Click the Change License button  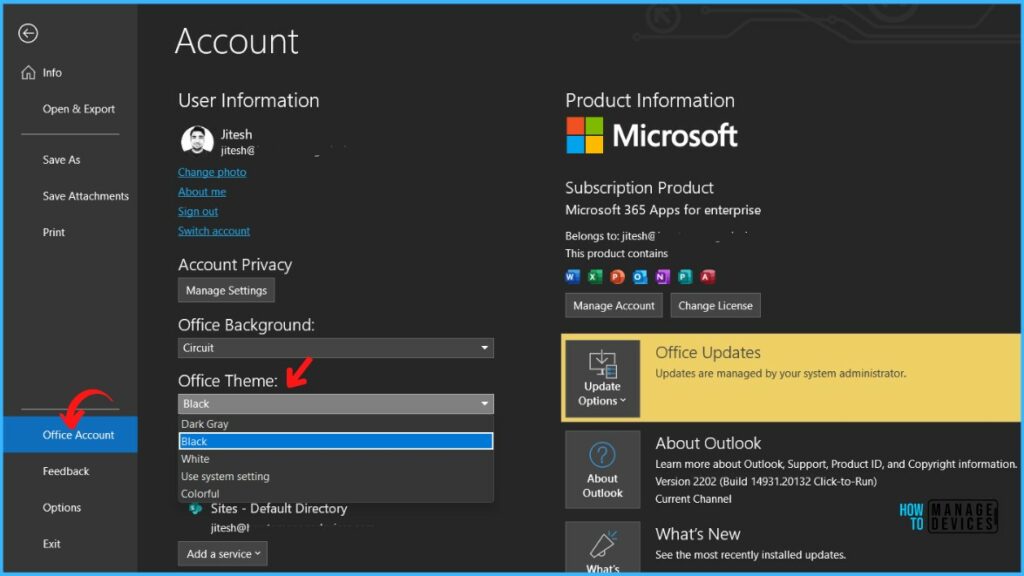click(x=715, y=305)
